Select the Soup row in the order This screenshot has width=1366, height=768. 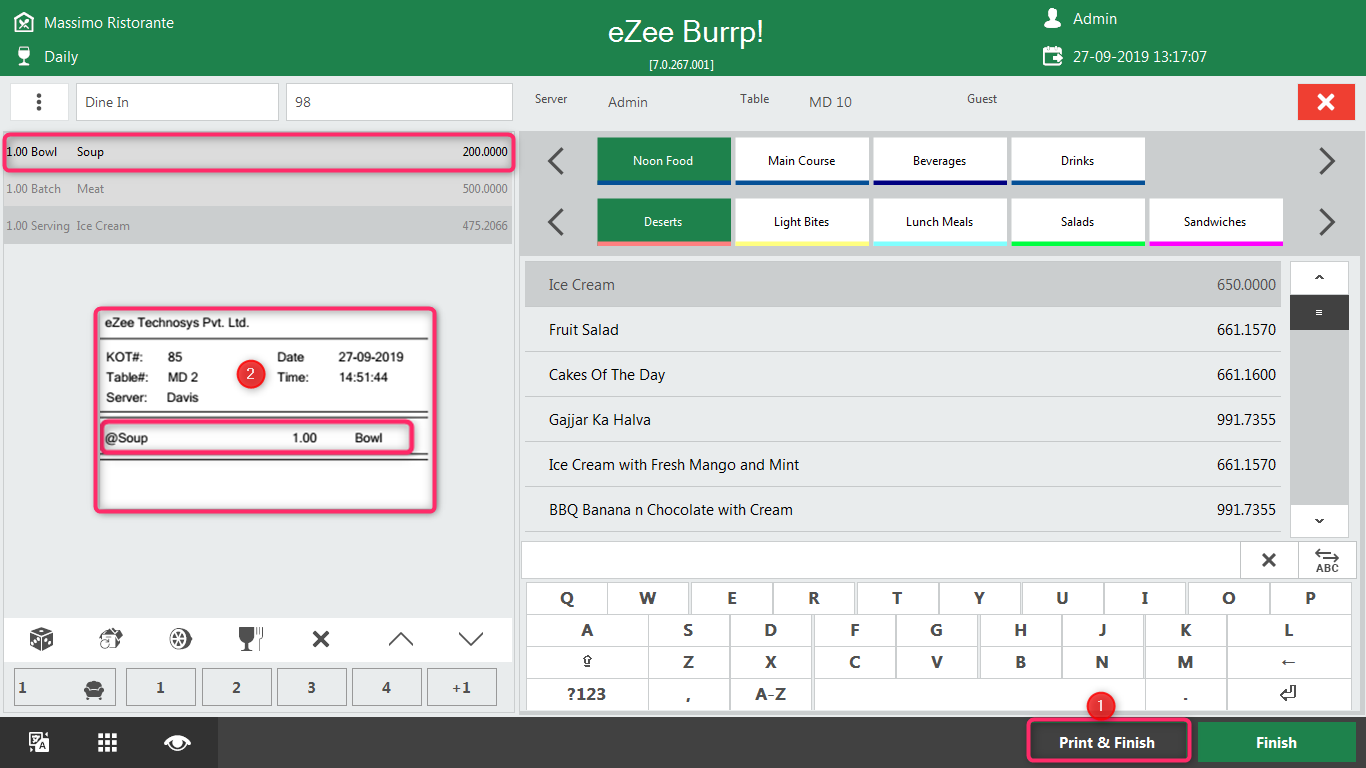(258, 152)
